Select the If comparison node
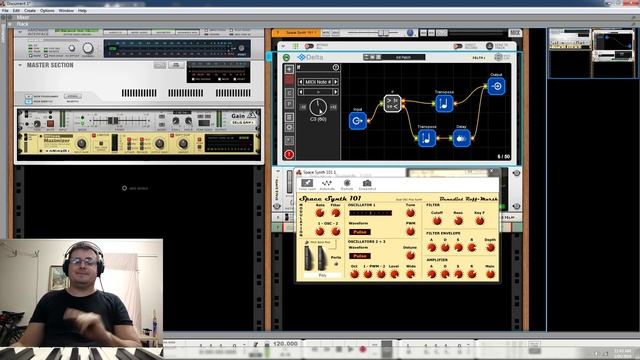Screen dimensions: 640x360 [x=392, y=103]
